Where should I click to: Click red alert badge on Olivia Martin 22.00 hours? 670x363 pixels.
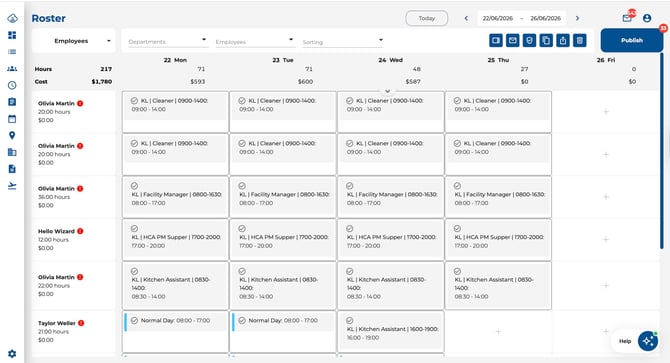[x=80, y=277]
